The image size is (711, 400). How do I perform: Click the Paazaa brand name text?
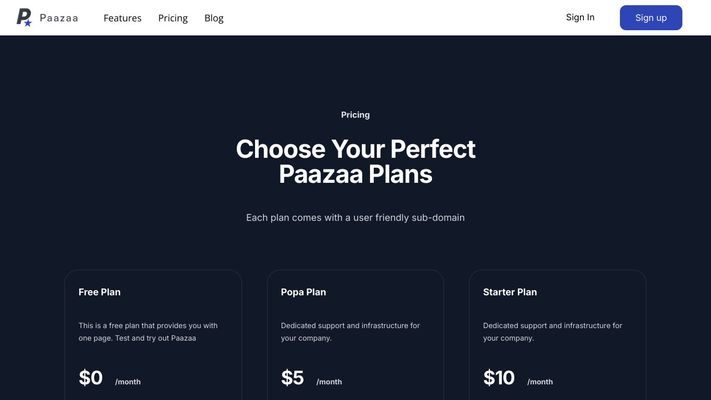59,18
